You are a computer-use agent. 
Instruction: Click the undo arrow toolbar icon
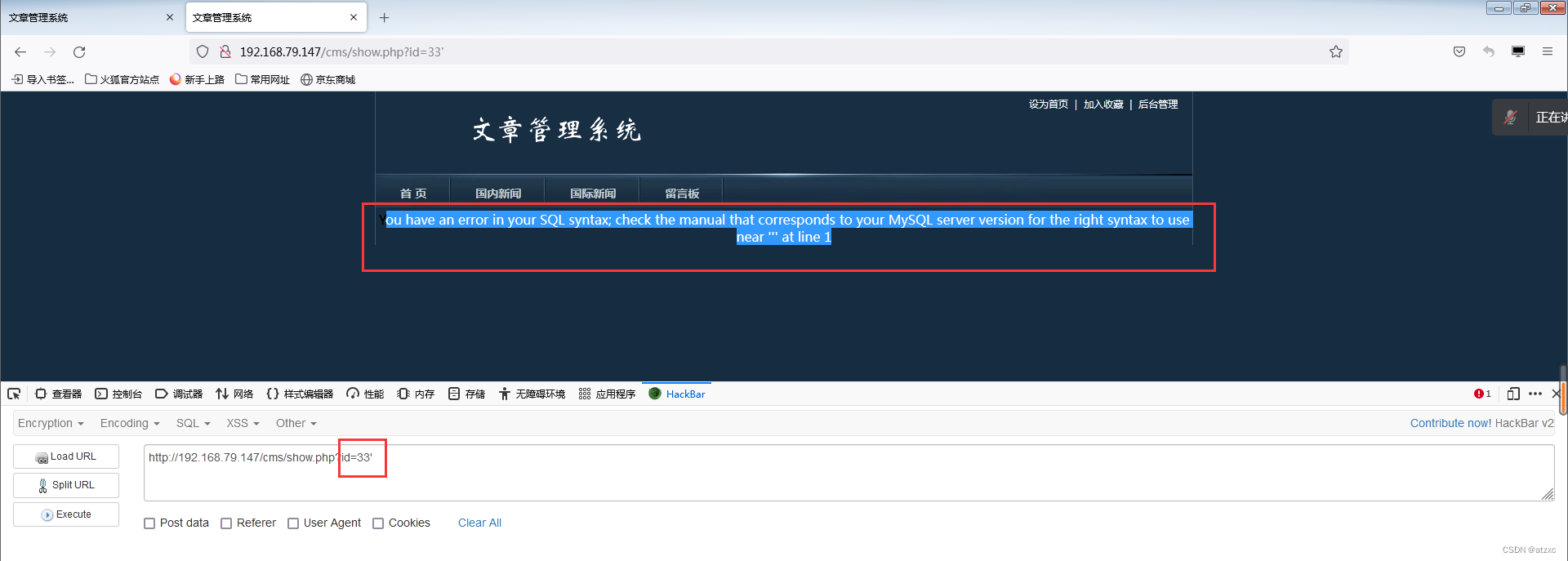(x=1489, y=51)
